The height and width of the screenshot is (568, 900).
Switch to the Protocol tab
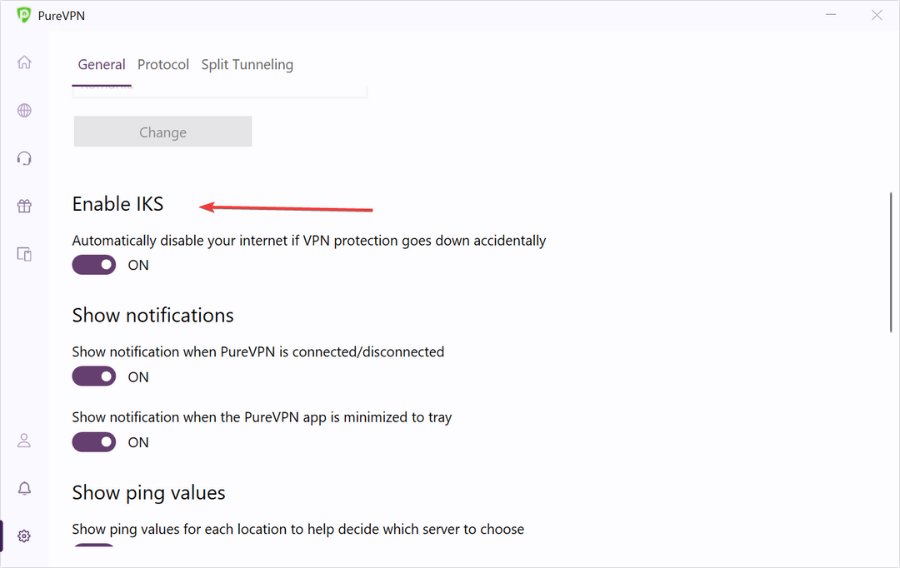[163, 65]
